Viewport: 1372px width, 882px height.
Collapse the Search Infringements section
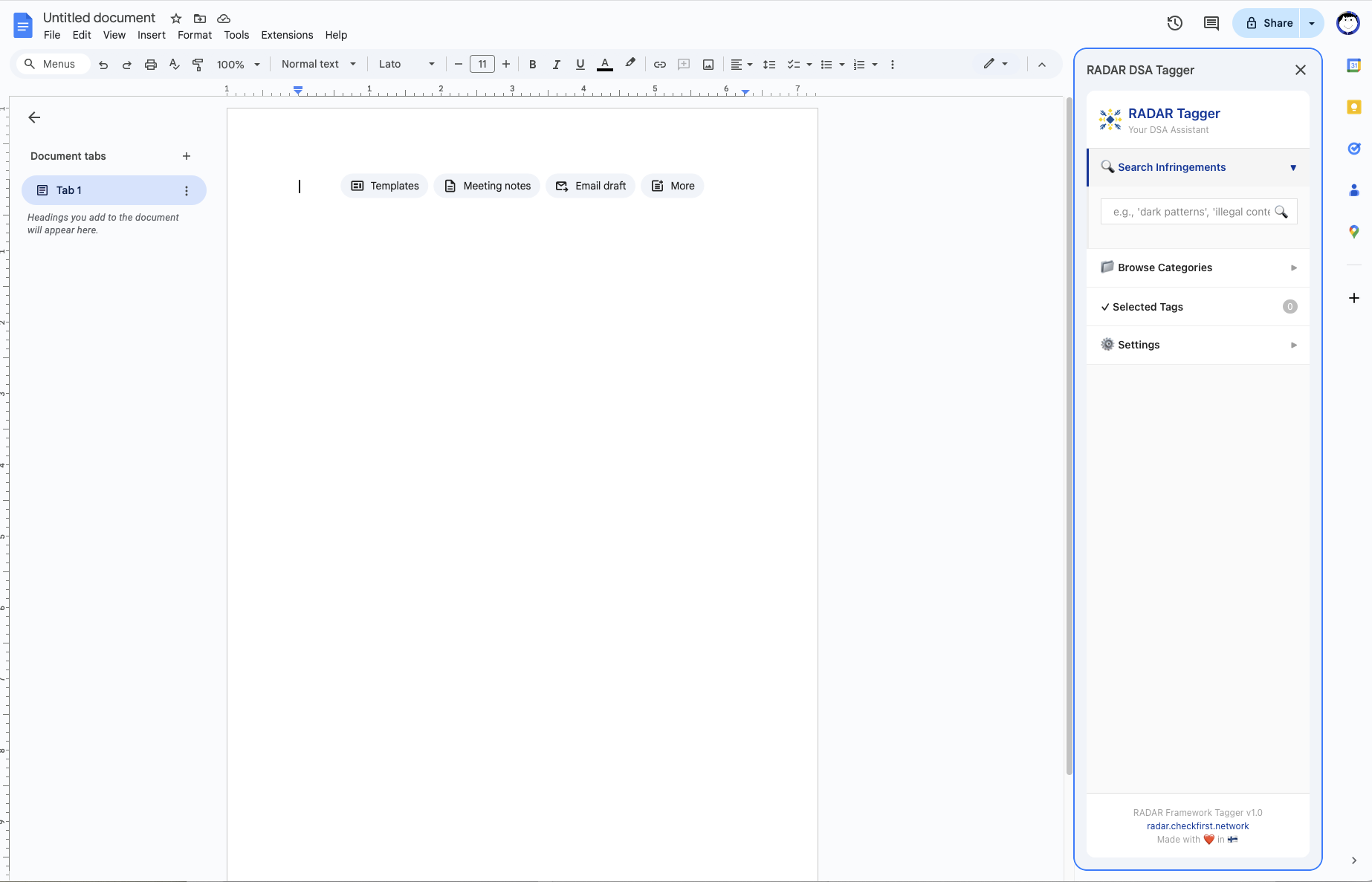[x=1198, y=167]
